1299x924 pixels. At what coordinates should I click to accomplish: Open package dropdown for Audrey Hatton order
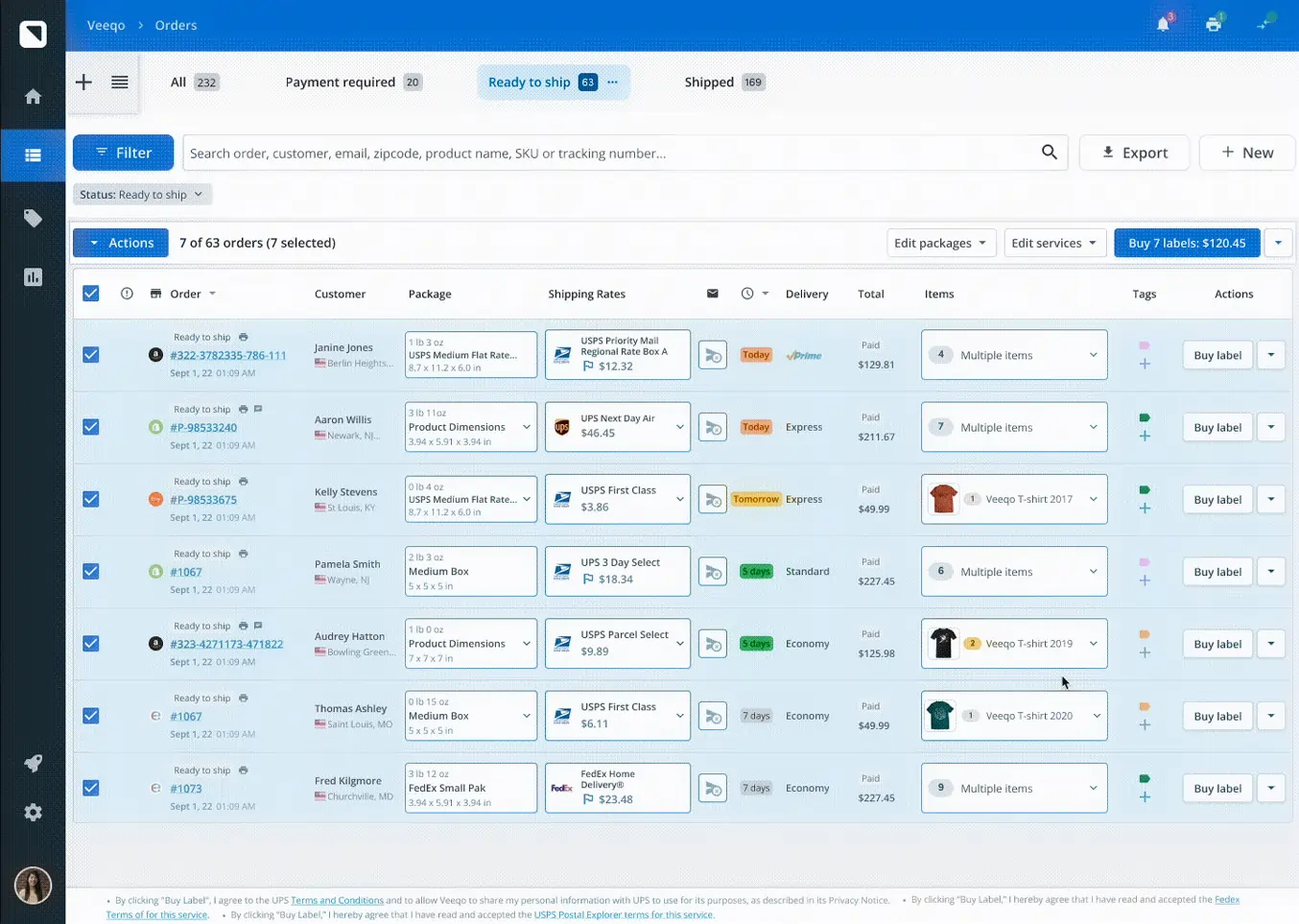(471, 644)
